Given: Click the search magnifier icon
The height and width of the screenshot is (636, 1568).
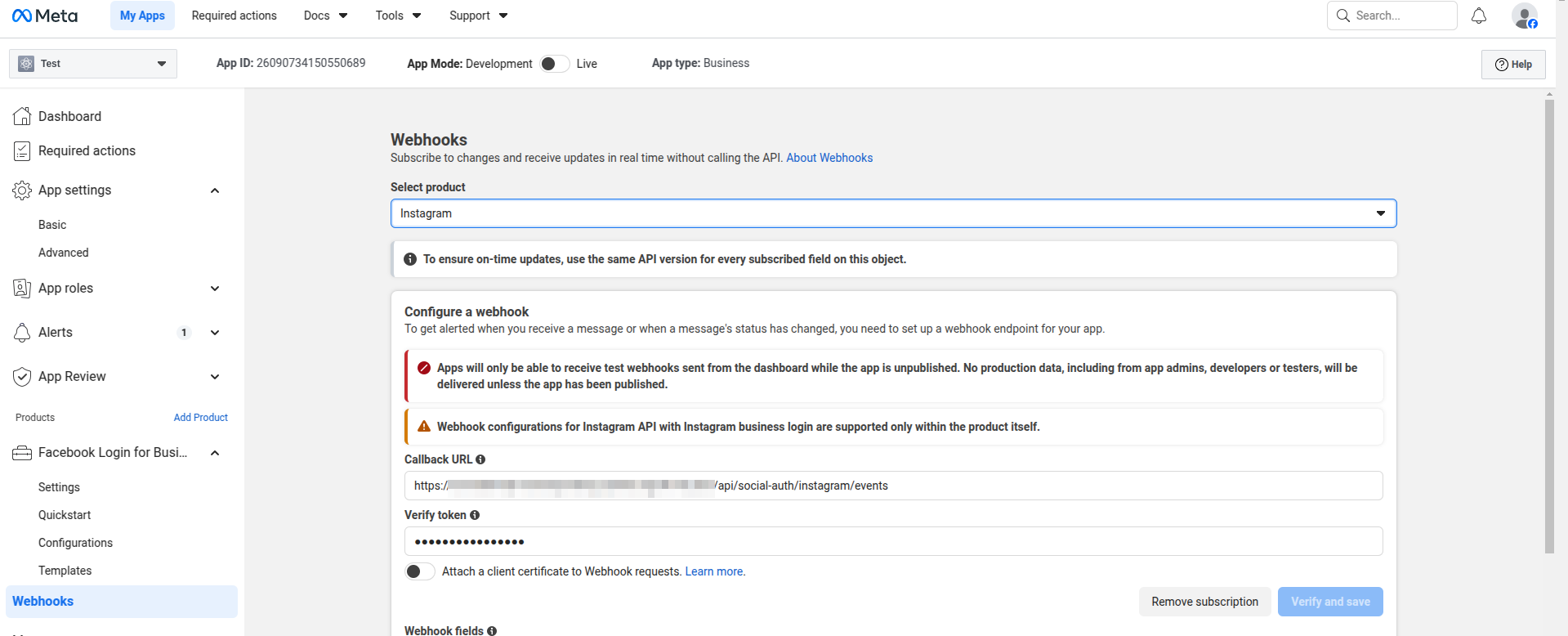Looking at the screenshot, I should 1343,16.
